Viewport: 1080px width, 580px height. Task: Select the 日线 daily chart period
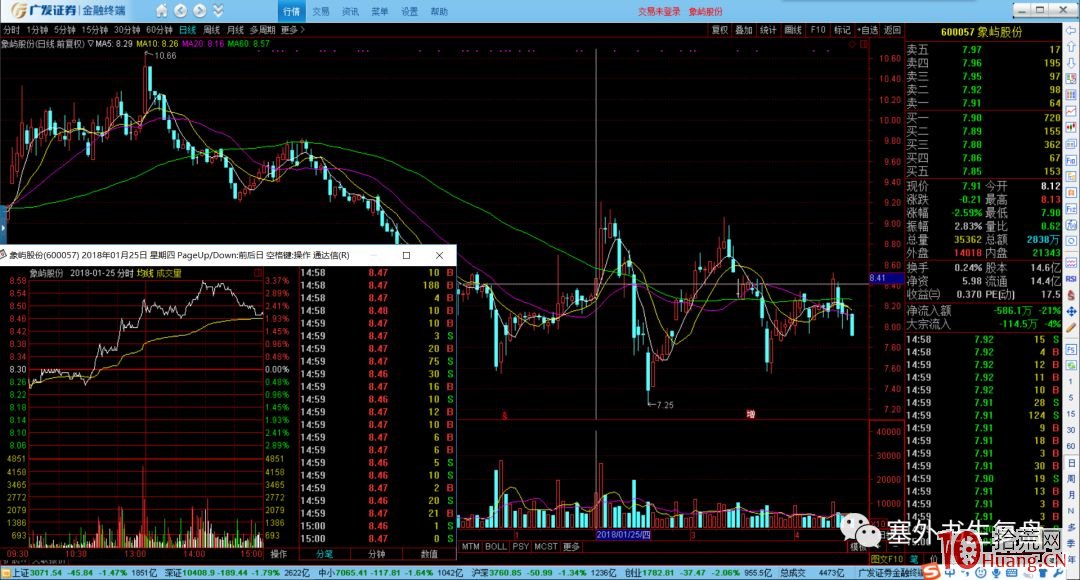pyautogui.click(x=187, y=30)
